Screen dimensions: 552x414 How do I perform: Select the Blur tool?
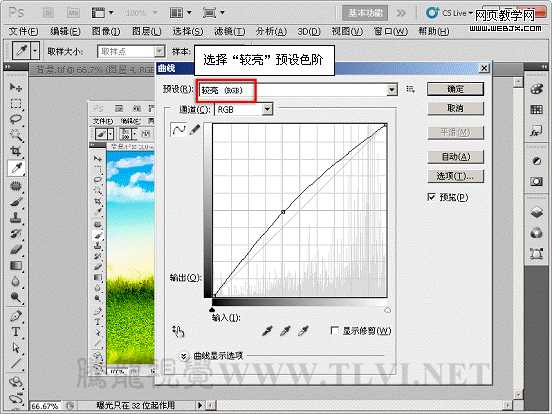(16, 281)
